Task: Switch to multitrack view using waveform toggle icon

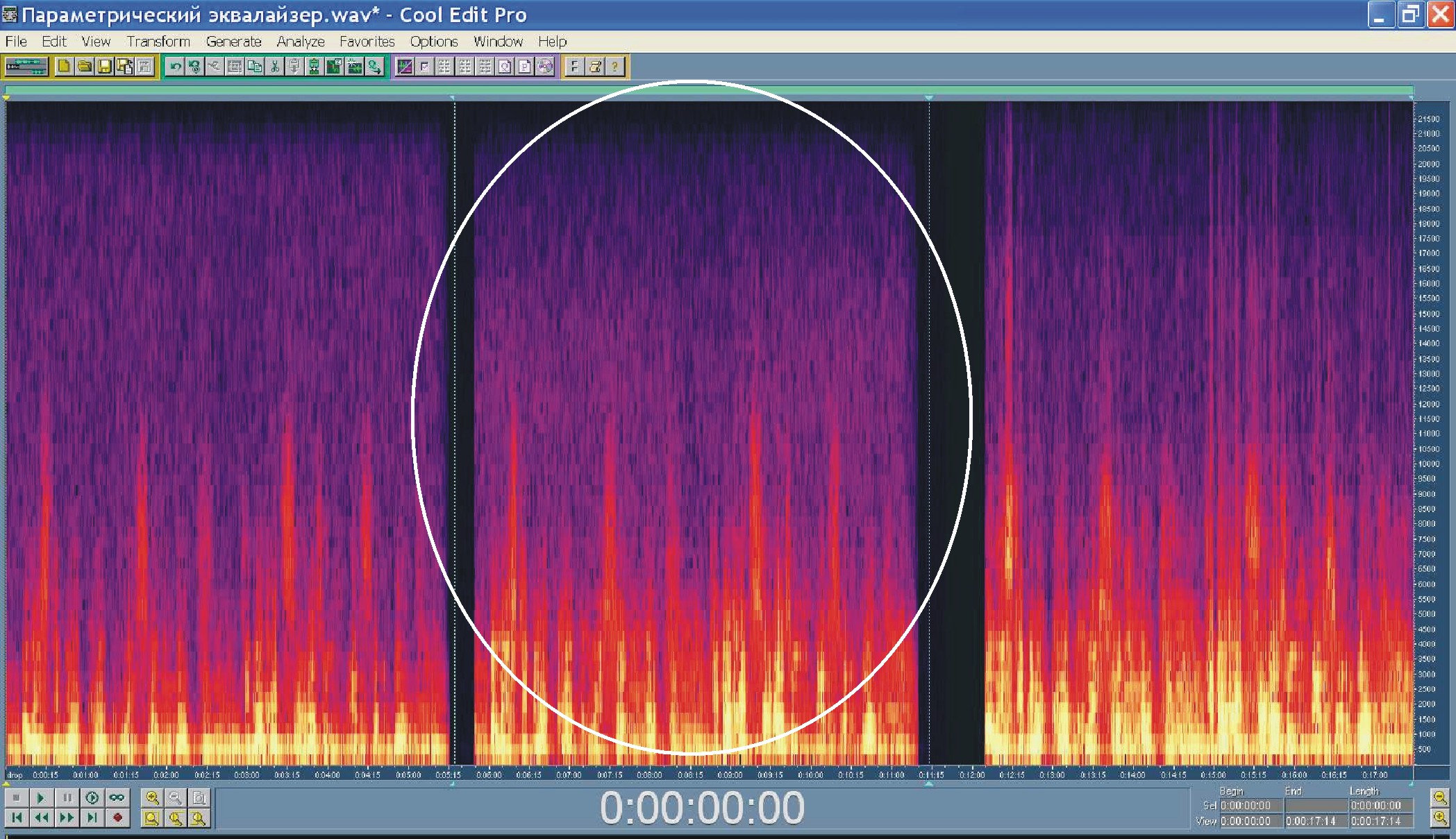Action: (x=26, y=67)
